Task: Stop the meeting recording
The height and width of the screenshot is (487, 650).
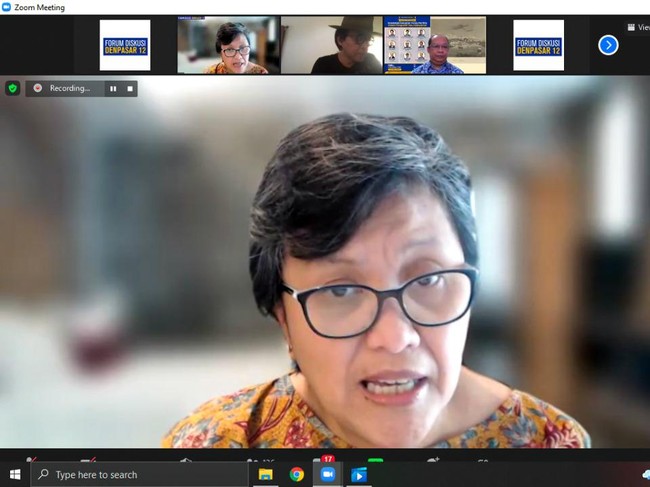Action: [x=129, y=88]
